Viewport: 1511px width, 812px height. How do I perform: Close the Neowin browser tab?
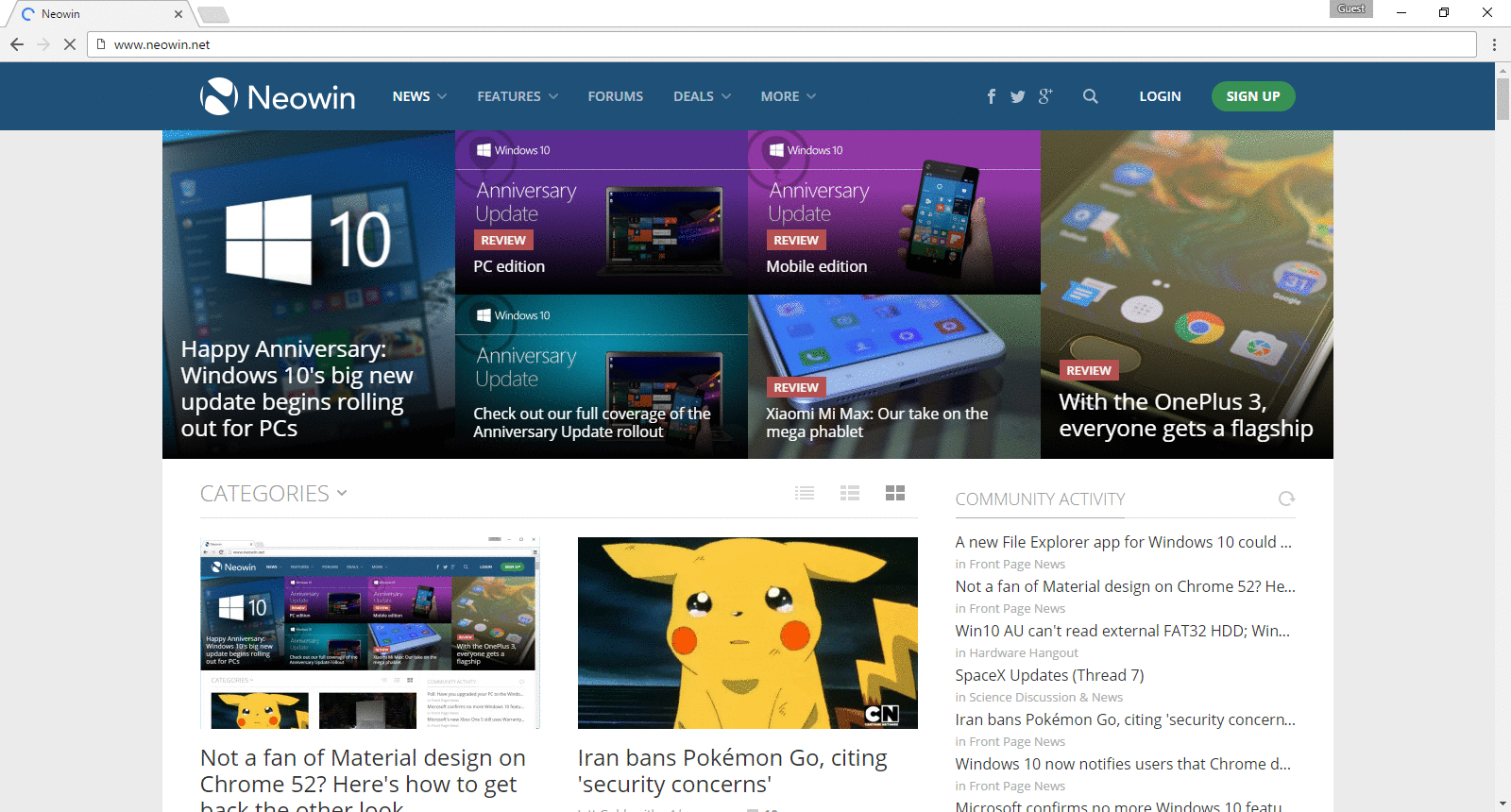[178, 14]
